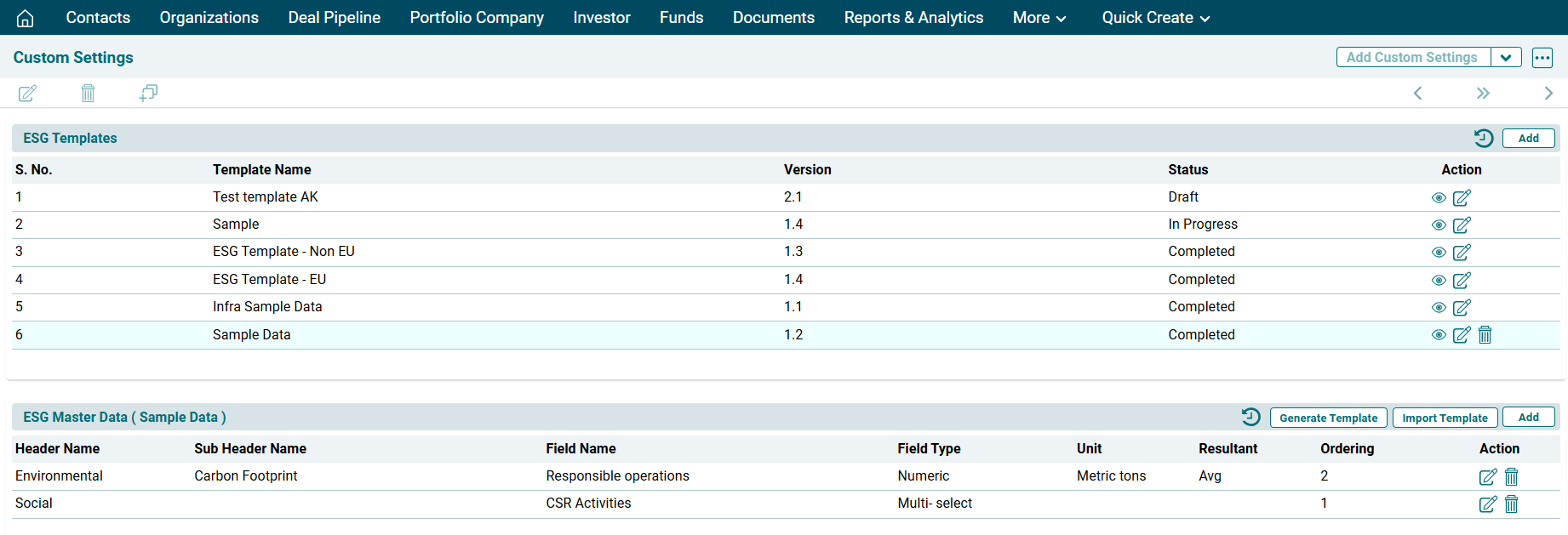Click the Import Template button
This screenshot has width=1568, height=535.
click(x=1445, y=418)
